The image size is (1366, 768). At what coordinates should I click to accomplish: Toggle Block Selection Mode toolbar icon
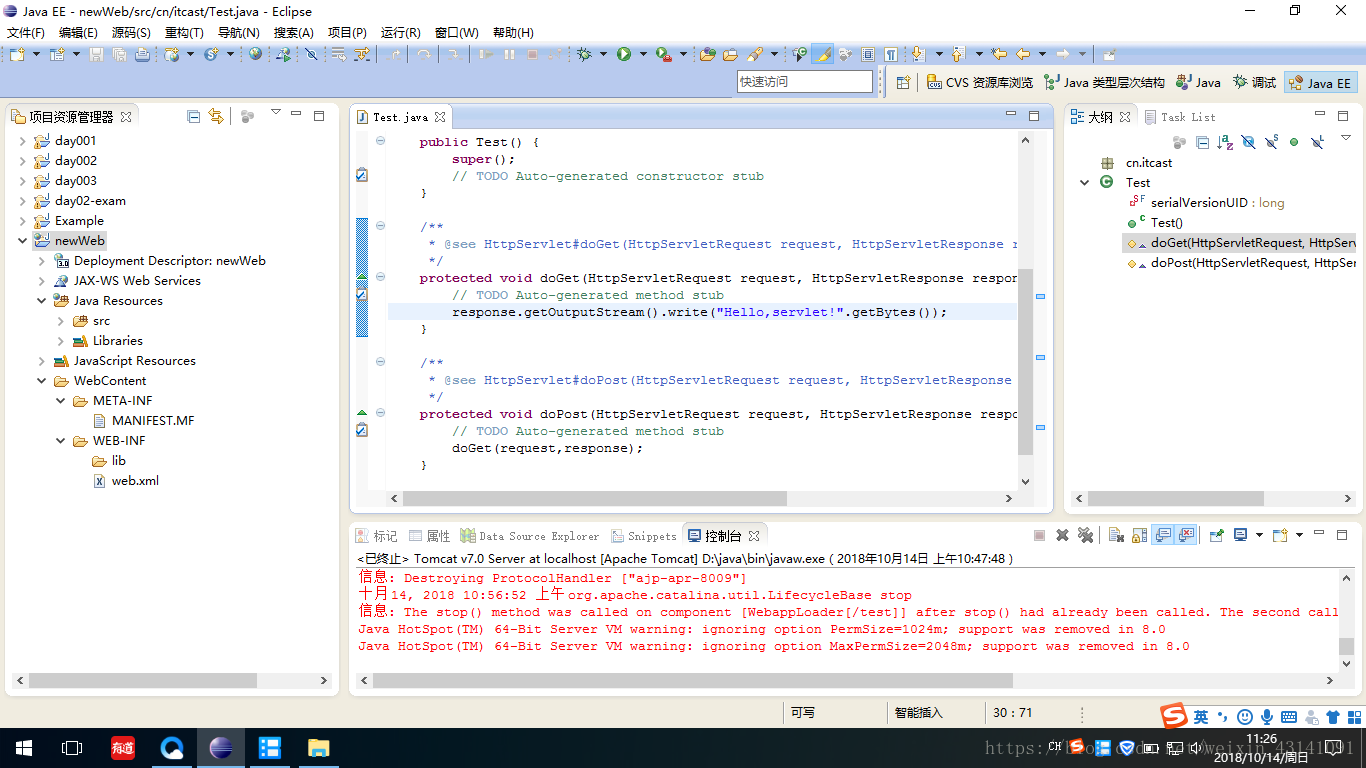point(868,54)
